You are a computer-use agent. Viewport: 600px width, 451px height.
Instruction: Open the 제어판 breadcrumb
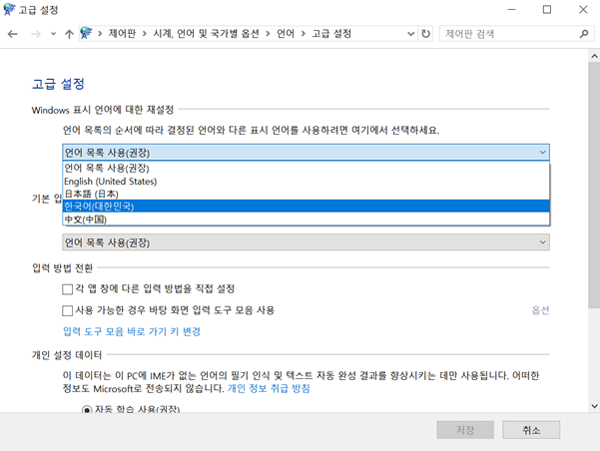click(x=122, y=34)
